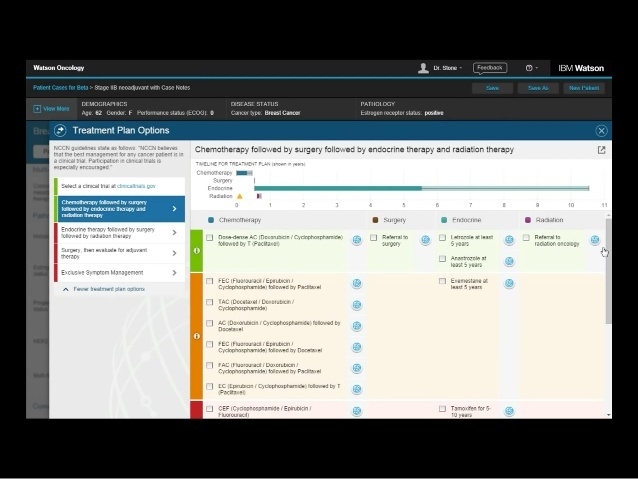Click the Endocrine timeline bar

(x=422, y=188)
